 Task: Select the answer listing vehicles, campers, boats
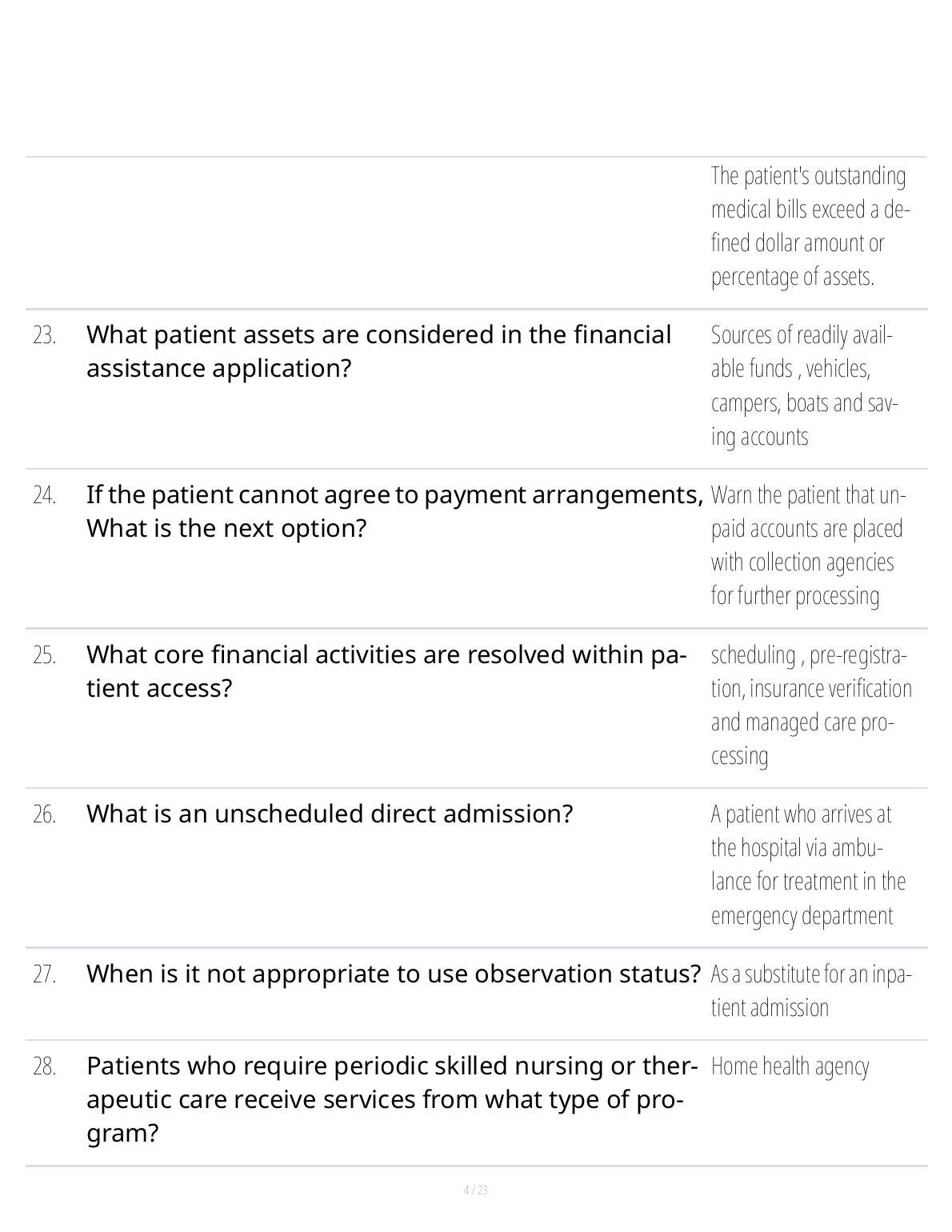pyautogui.click(x=803, y=386)
